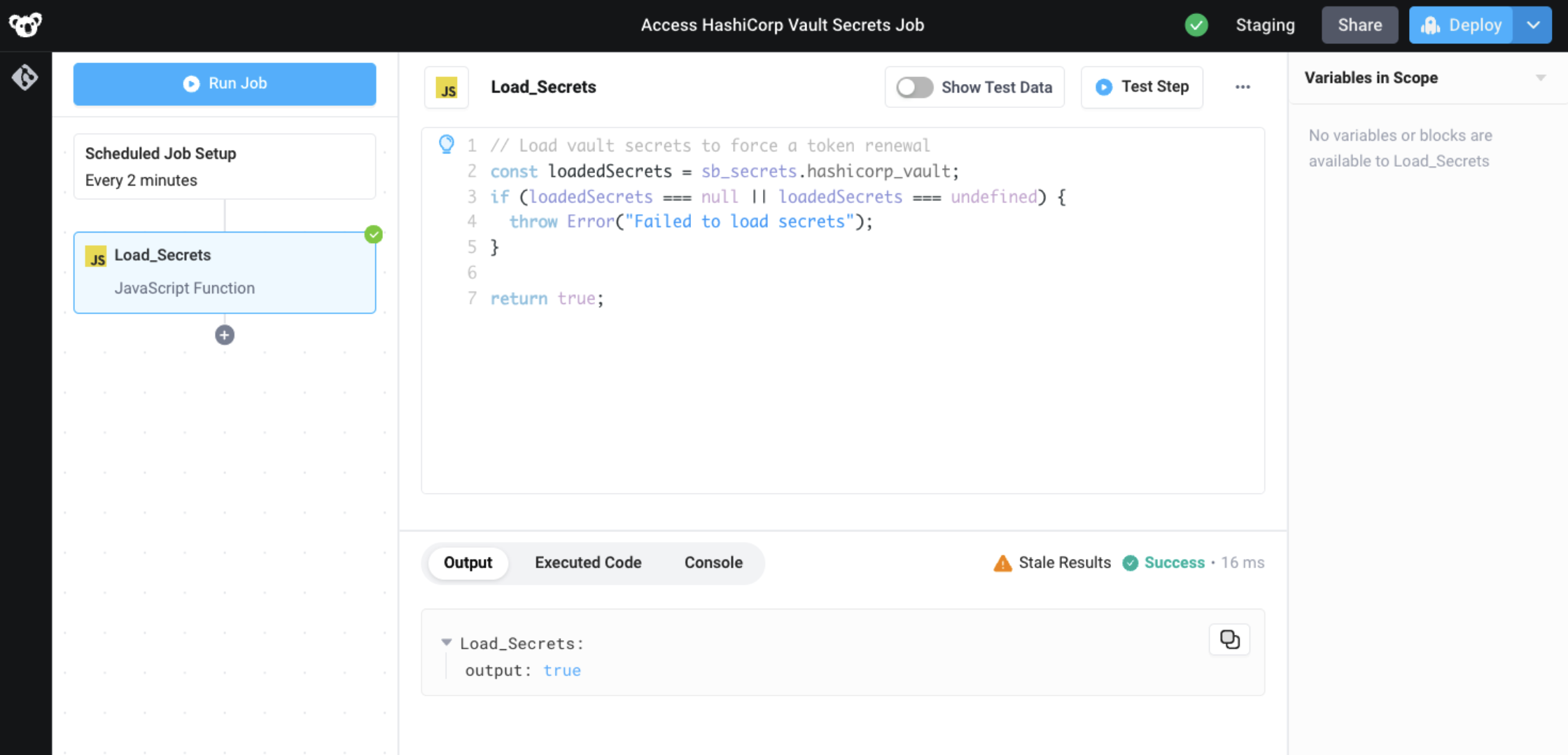Select the Scheduled Job Setup block

[x=224, y=166]
